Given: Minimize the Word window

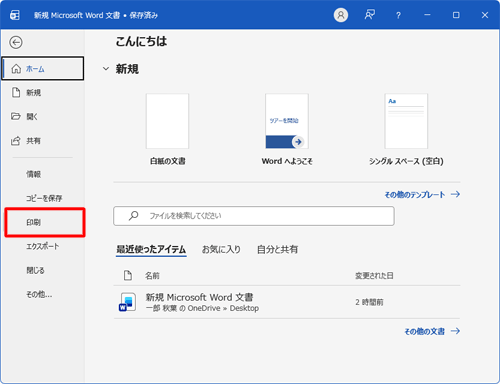Looking at the screenshot, I should 427,15.
